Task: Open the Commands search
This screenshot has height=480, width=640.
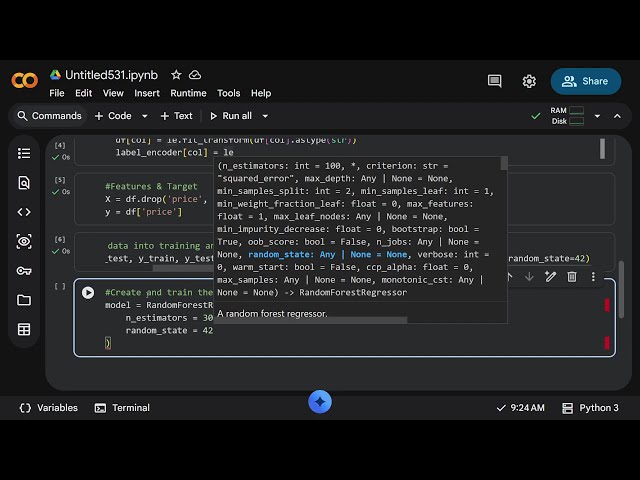Action: click(x=49, y=116)
